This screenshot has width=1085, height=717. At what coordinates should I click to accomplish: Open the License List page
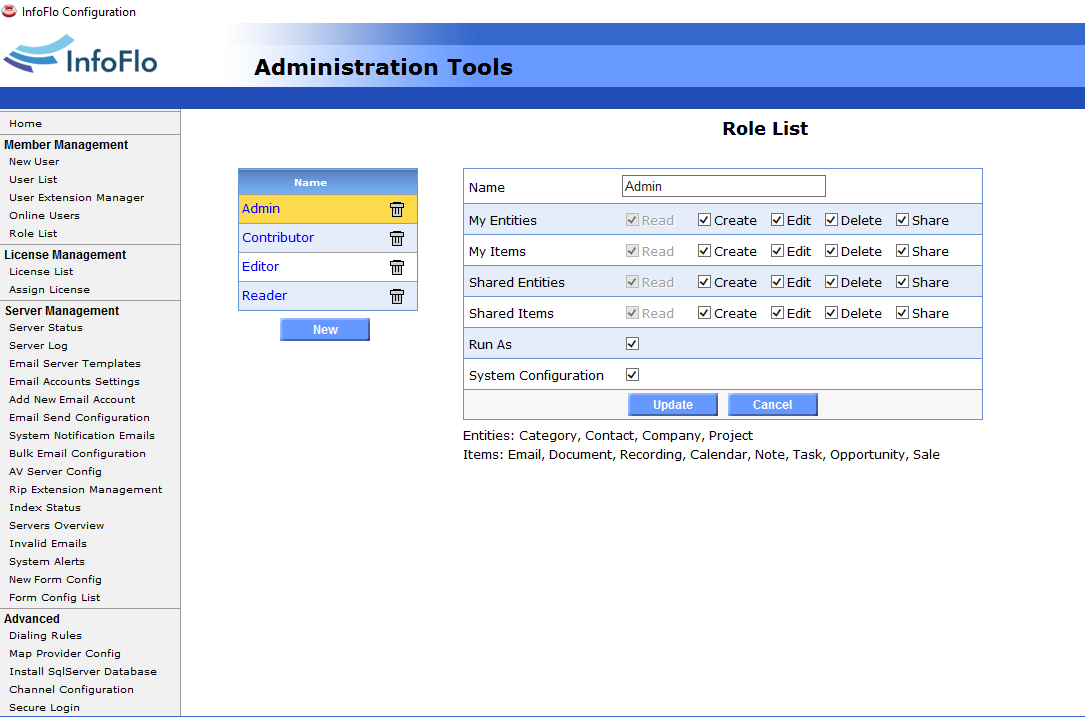point(41,272)
